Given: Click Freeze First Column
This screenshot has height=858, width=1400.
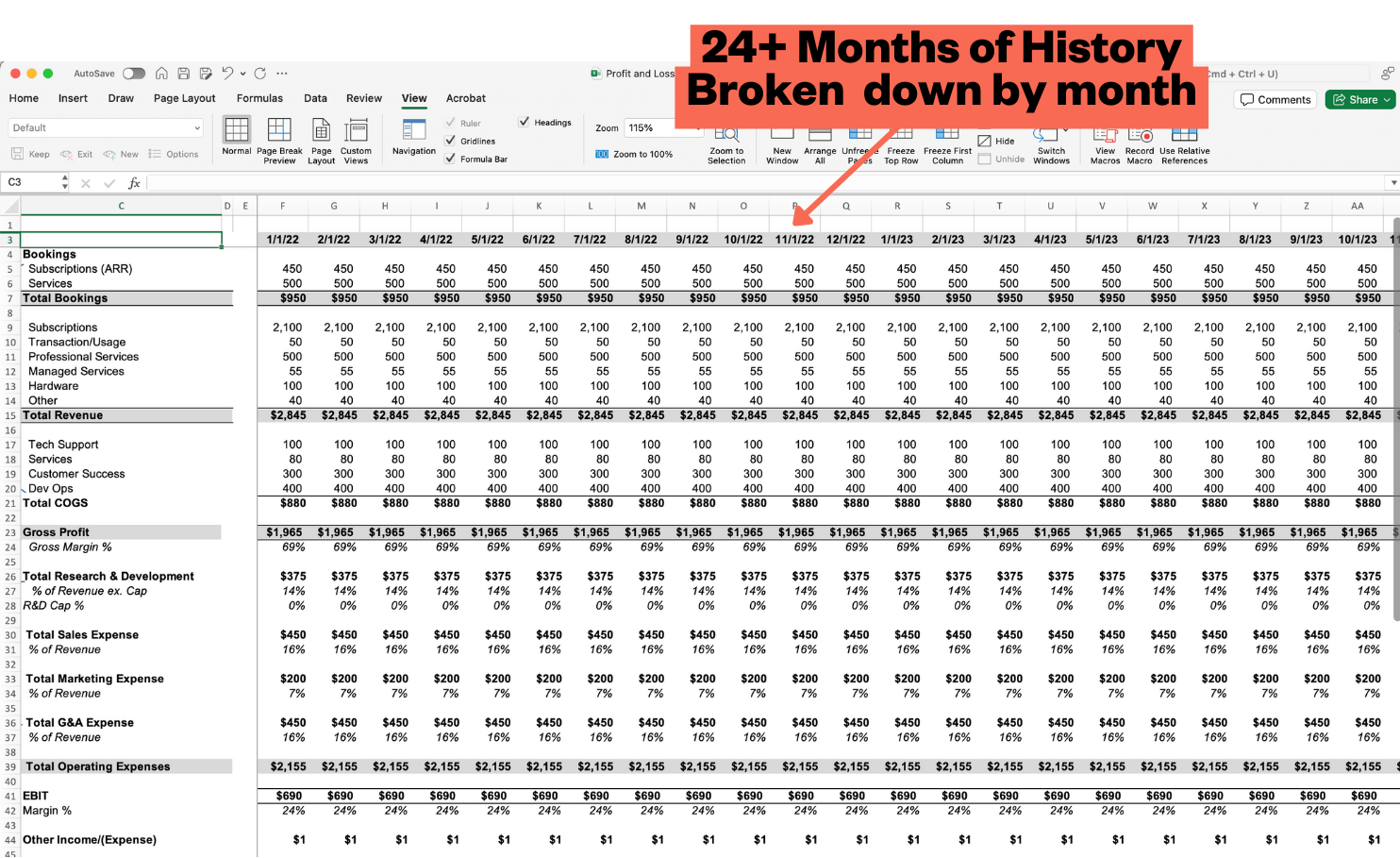Looking at the screenshot, I should (x=947, y=146).
